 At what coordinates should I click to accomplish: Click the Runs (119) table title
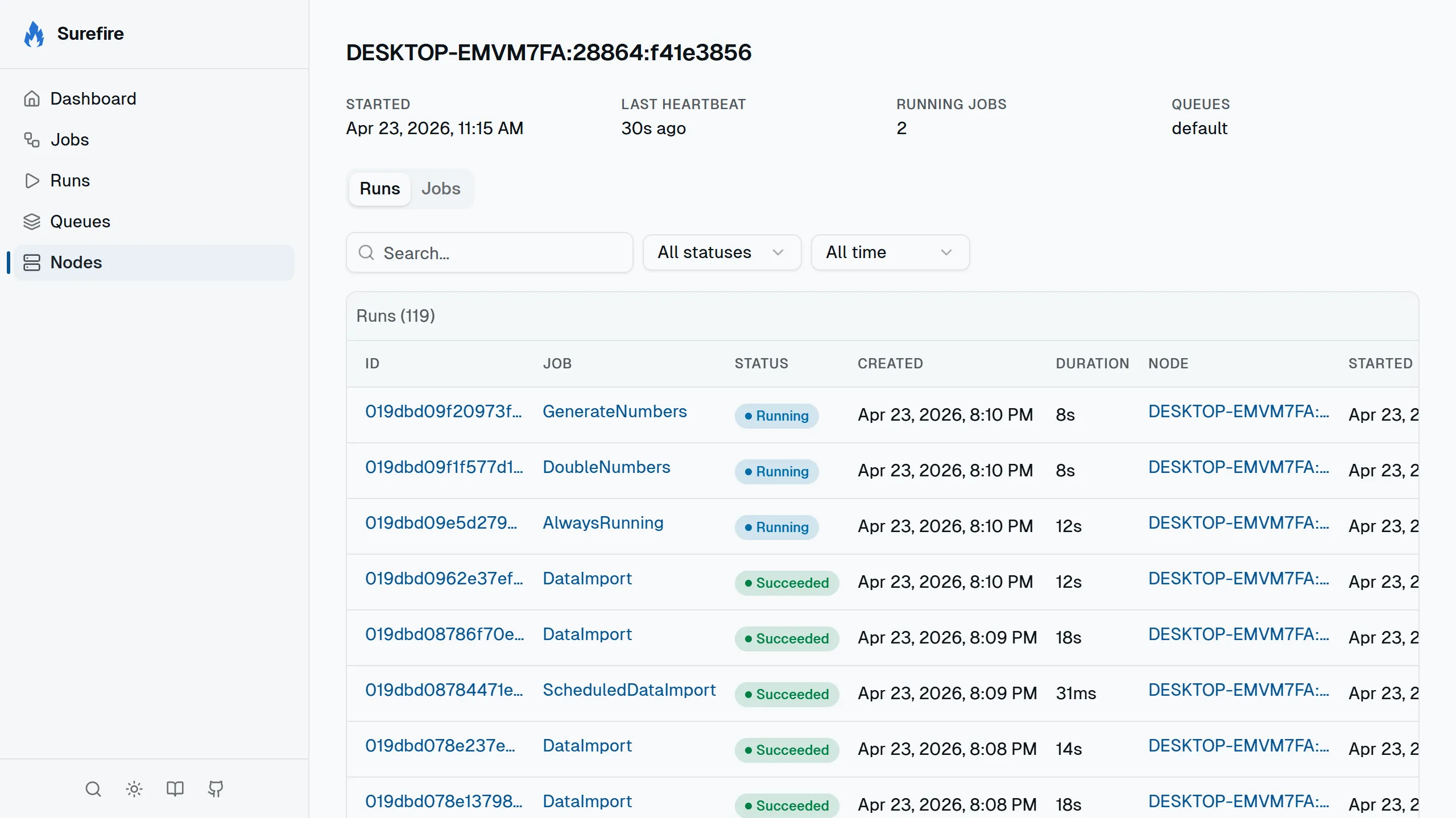(x=395, y=316)
